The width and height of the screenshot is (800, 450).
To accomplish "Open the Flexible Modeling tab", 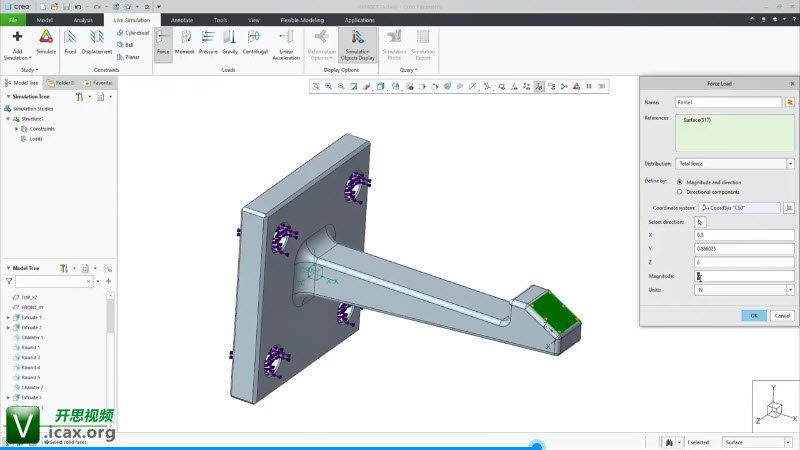I will tap(301, 19).
